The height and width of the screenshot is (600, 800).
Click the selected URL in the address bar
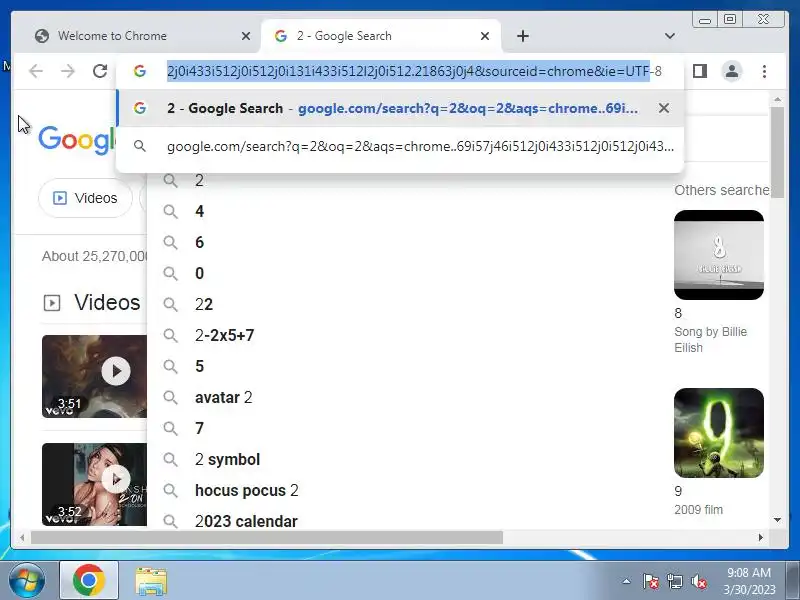pos(408,71)
